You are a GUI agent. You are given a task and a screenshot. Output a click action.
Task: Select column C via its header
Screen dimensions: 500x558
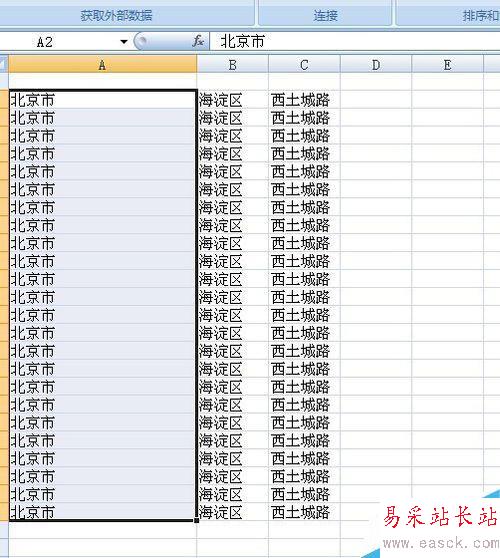point(304,65)
